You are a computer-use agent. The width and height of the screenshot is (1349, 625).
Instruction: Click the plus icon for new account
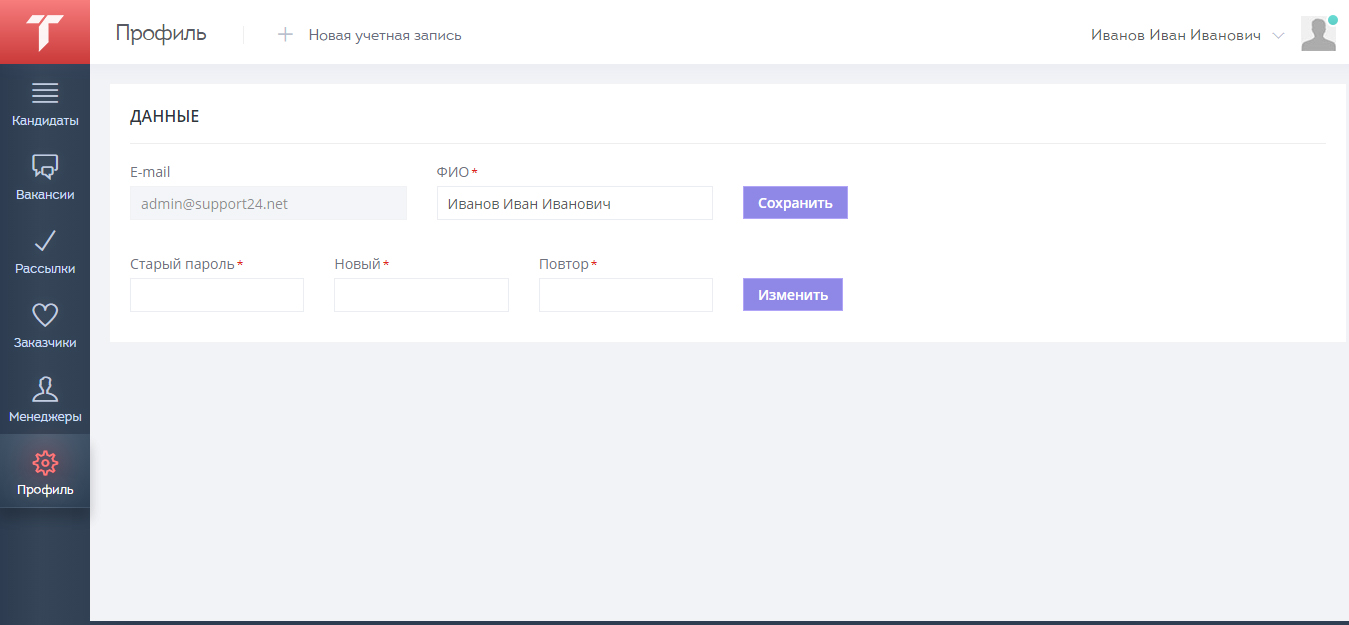pos(285,35)
